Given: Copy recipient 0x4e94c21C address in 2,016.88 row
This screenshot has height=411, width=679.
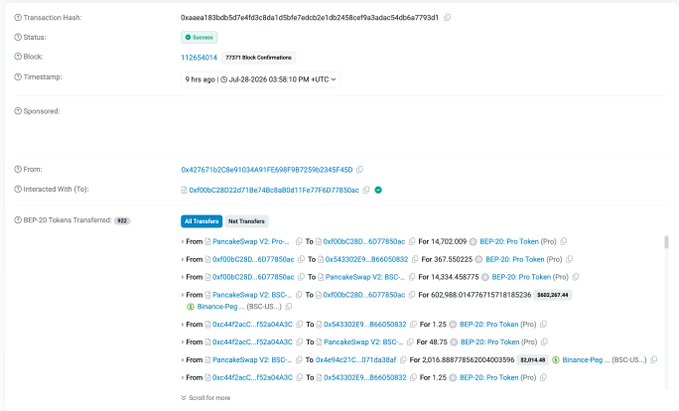Looking at the screenshot, I should [x=403, y=360].
